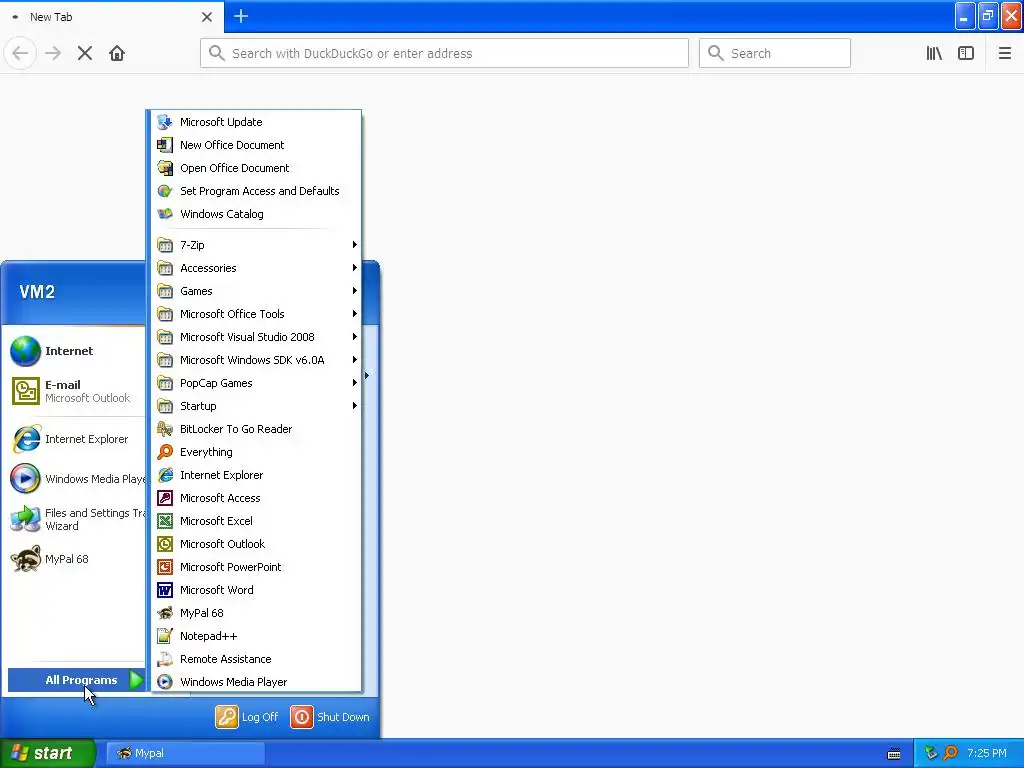Screen dimensions: 1024x768
Task: Expand Microsoft Visual Studio 2008 folder
Action: point(256,337)
